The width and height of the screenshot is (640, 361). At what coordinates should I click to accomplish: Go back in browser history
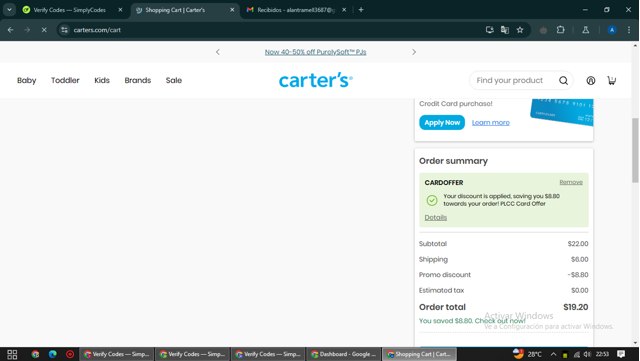pyautogui.click(x=11, y=30)
